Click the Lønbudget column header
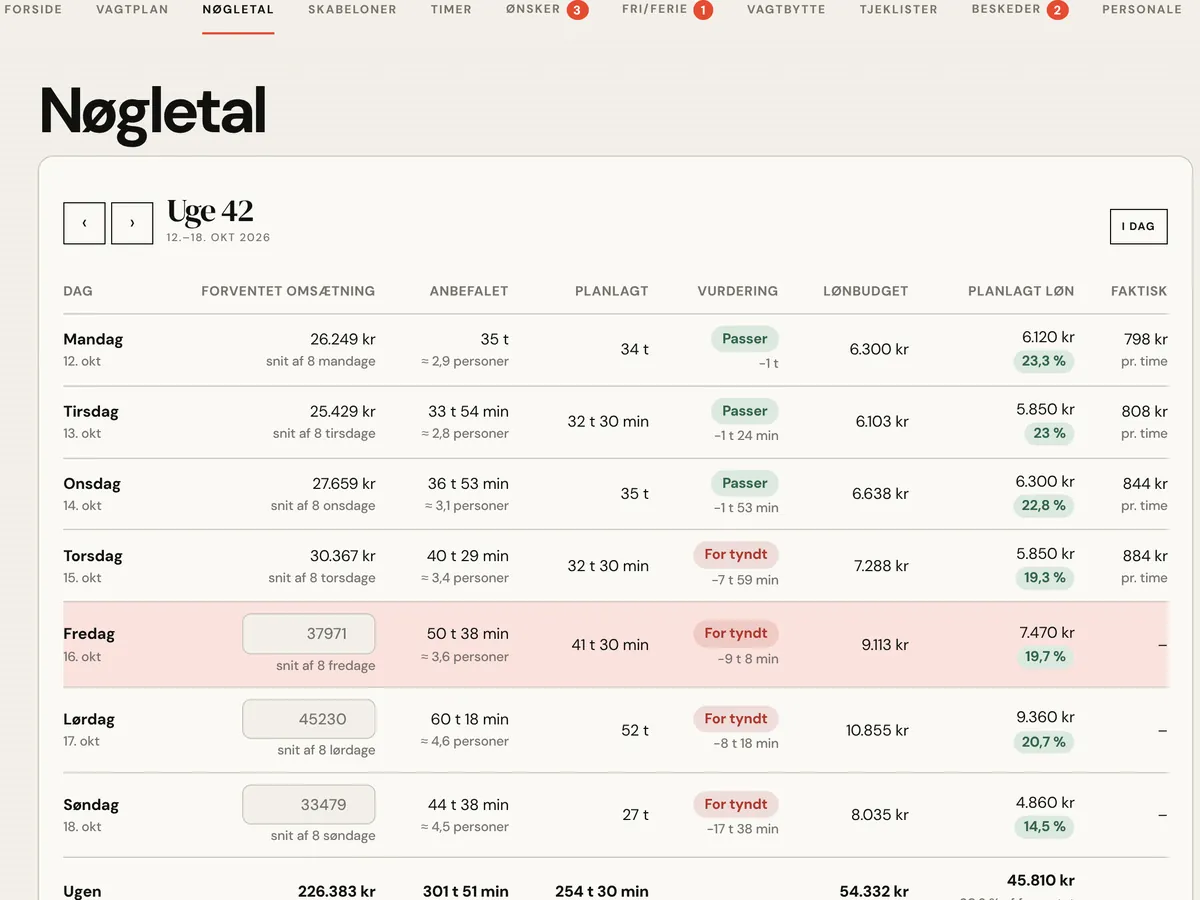1200x900 pixels. click(x=866, y=291)
